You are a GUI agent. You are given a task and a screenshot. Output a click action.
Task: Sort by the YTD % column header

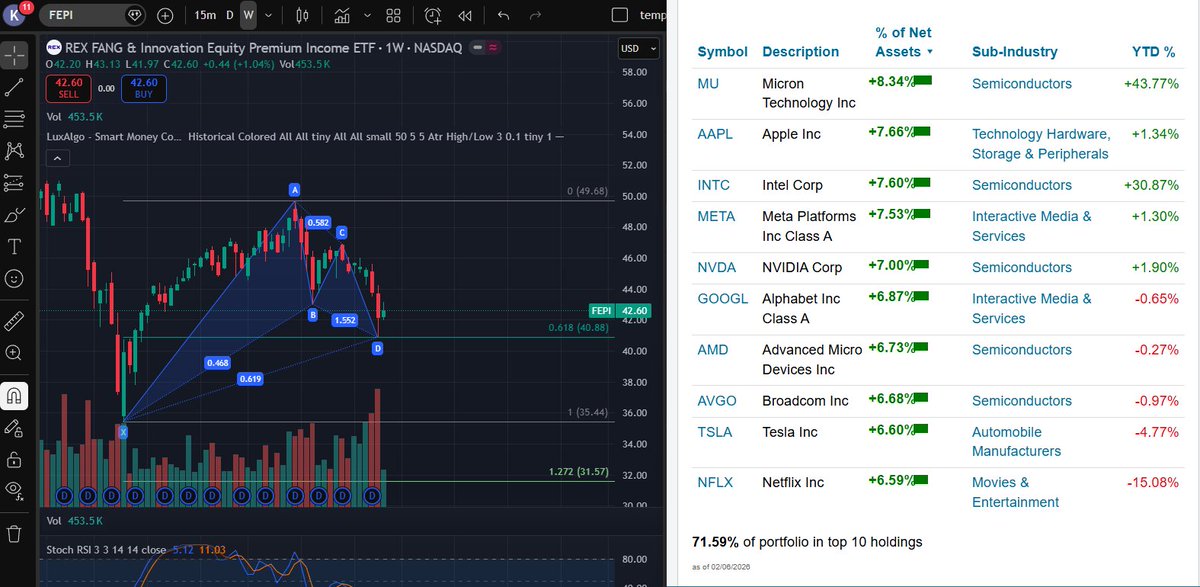pos(1153,52)
